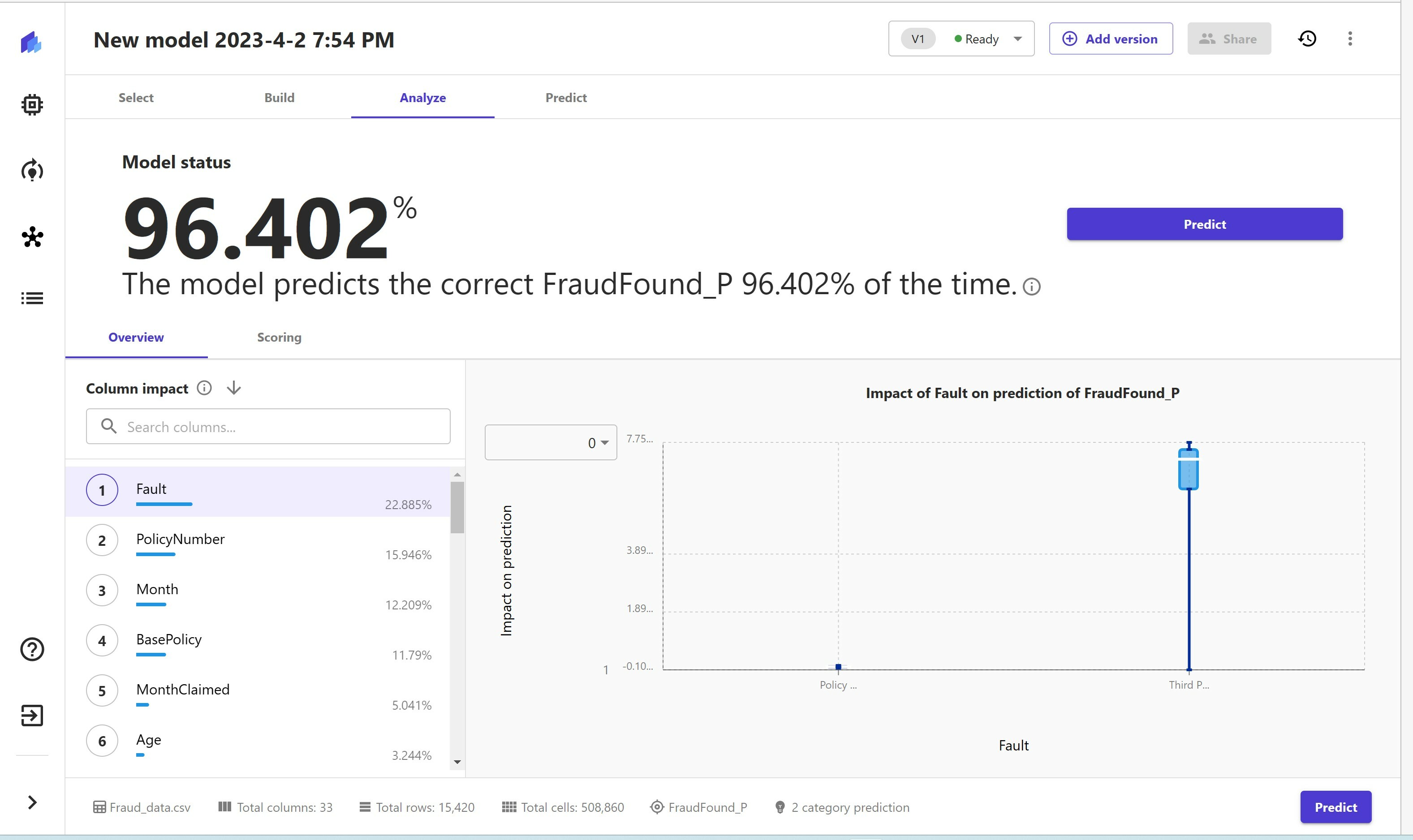
Task: Open the Help question mark icon
Action: point(32,649)
